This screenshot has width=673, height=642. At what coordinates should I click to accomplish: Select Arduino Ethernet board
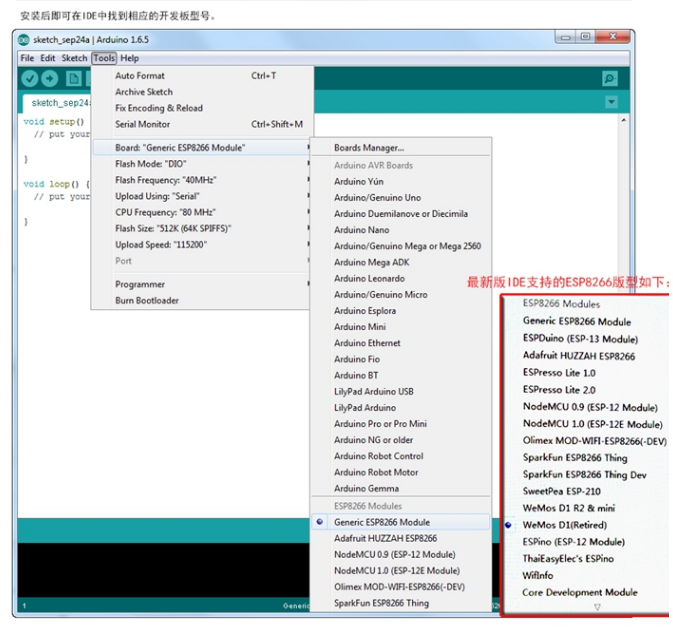(400, 343)
